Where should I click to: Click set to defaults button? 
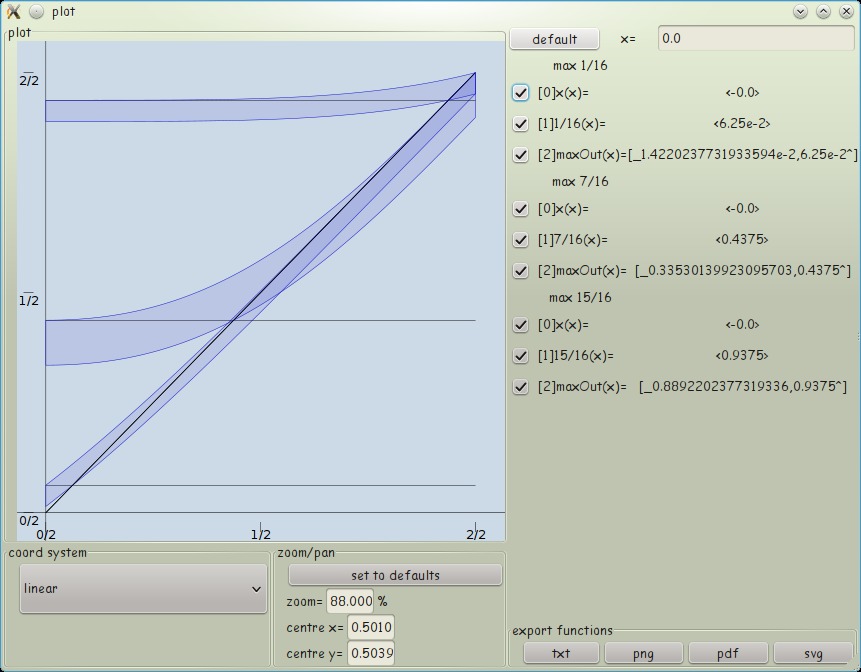[x=395, y=575]
